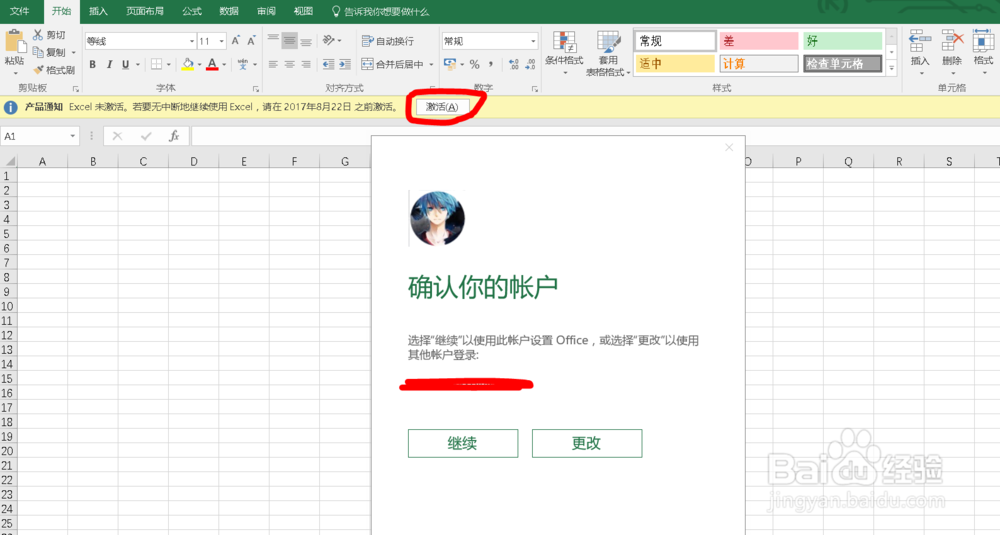Click the Paste (粘贴) clipboard icon

coord(14,42)
